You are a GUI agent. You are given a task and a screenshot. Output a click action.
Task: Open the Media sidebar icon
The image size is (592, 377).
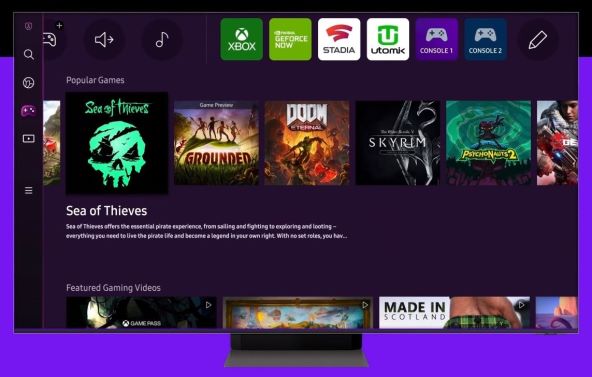point(29,138)
